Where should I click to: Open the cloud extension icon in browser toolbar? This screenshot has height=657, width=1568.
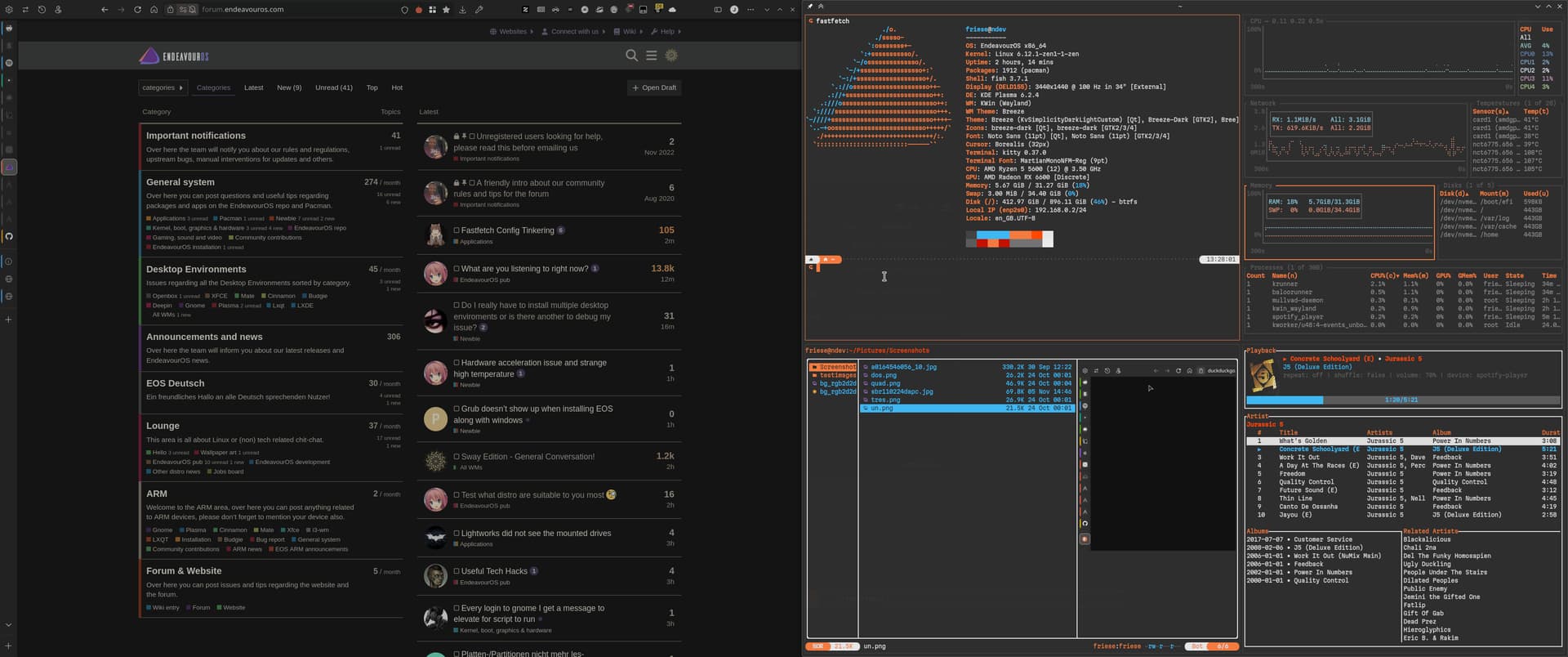672,10
